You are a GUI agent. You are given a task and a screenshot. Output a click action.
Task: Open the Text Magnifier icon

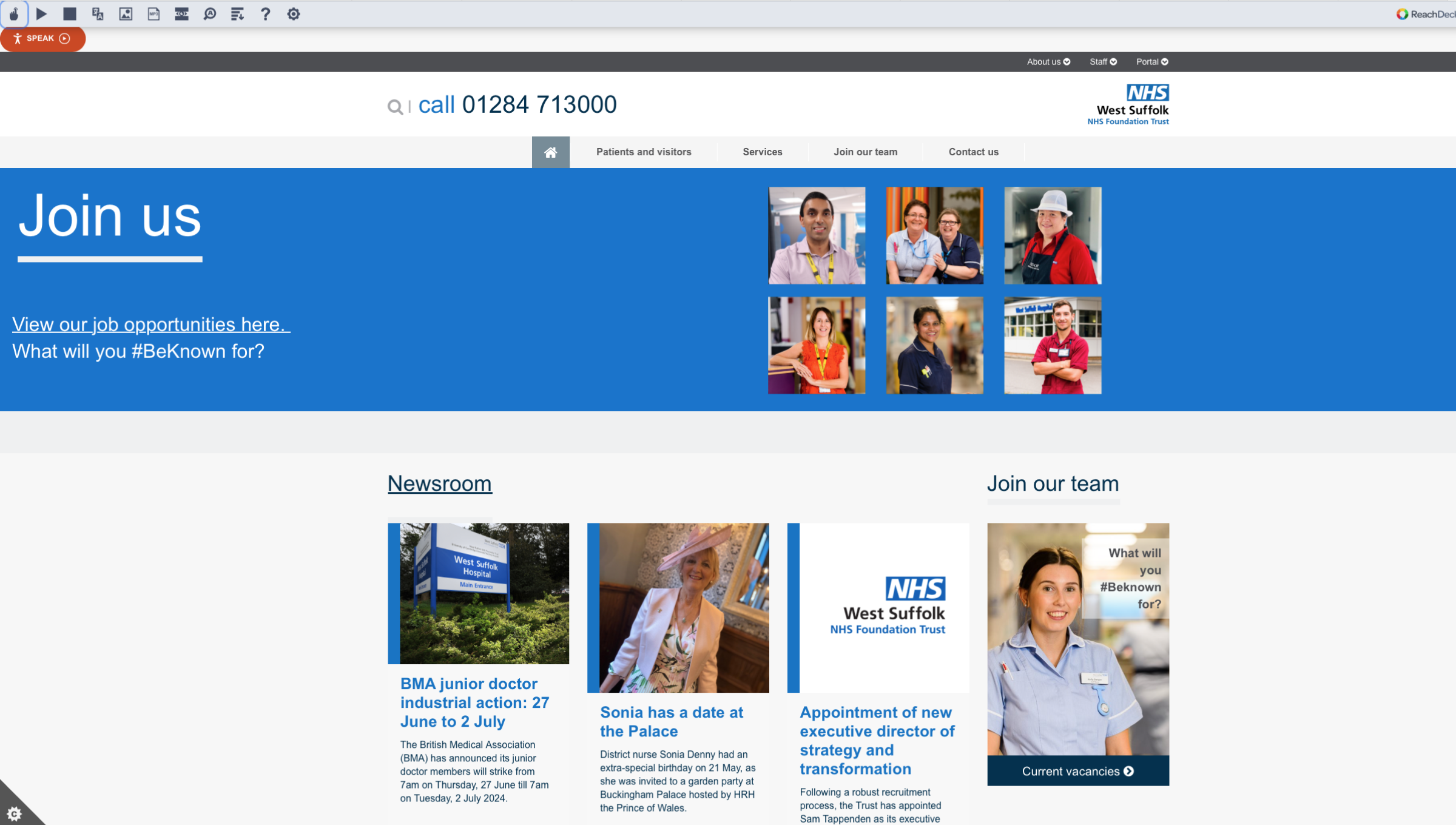[209, 13]
